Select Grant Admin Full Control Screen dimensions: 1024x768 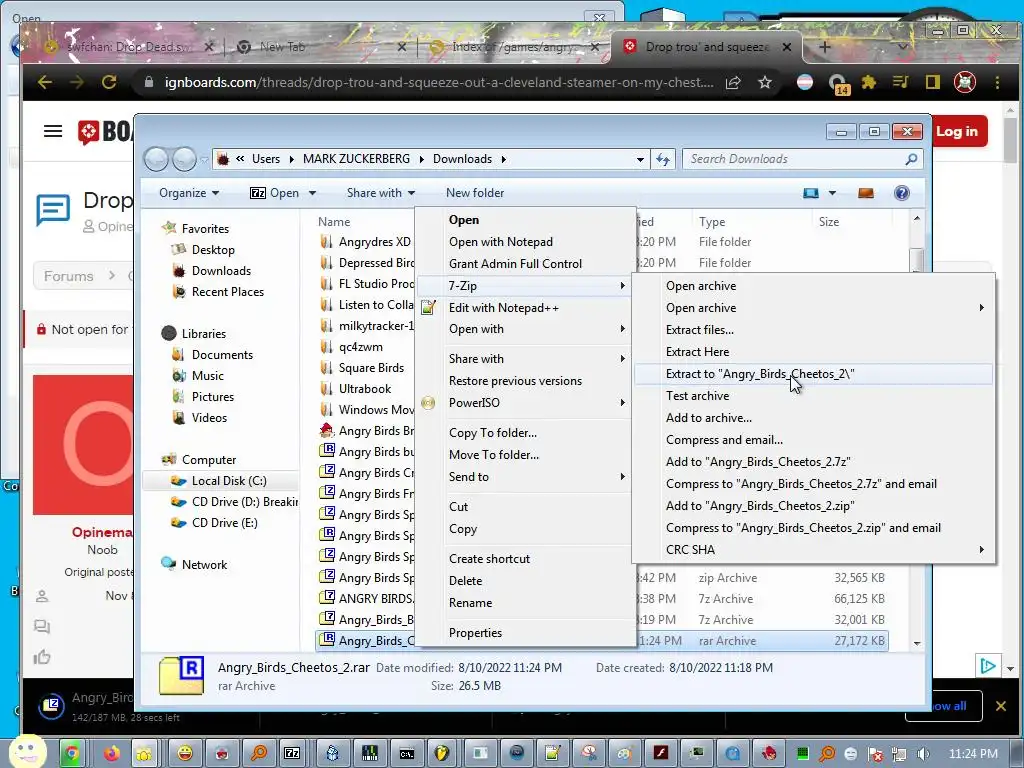pyautogui.click(x=515, y=264)
